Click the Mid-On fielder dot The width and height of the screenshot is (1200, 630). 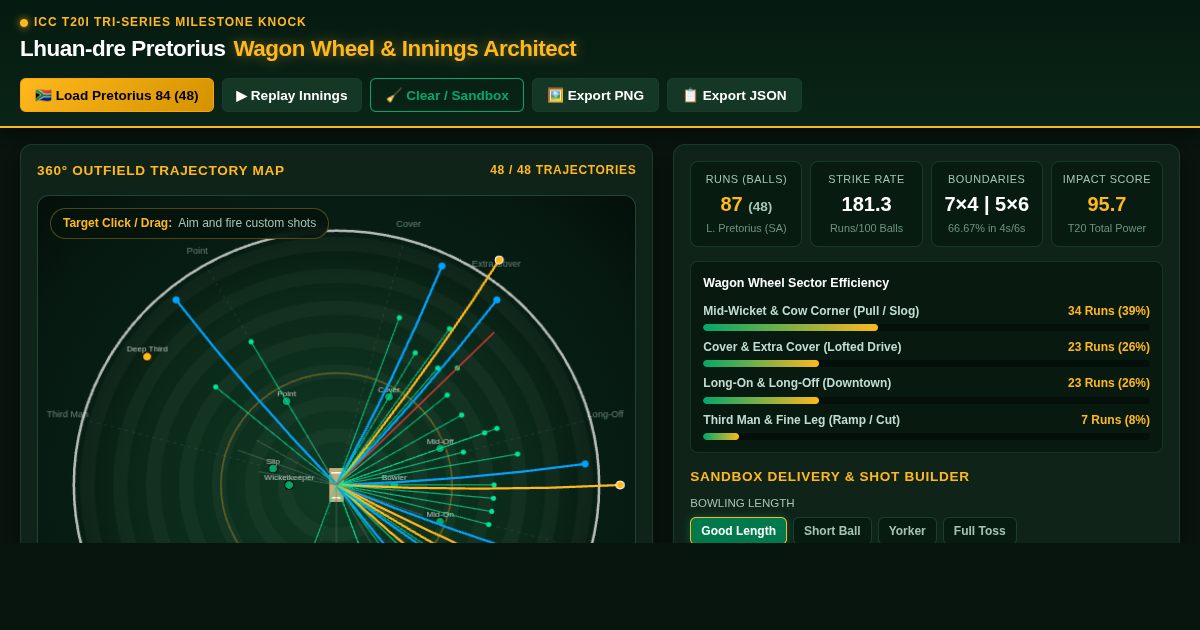(440, 521)
